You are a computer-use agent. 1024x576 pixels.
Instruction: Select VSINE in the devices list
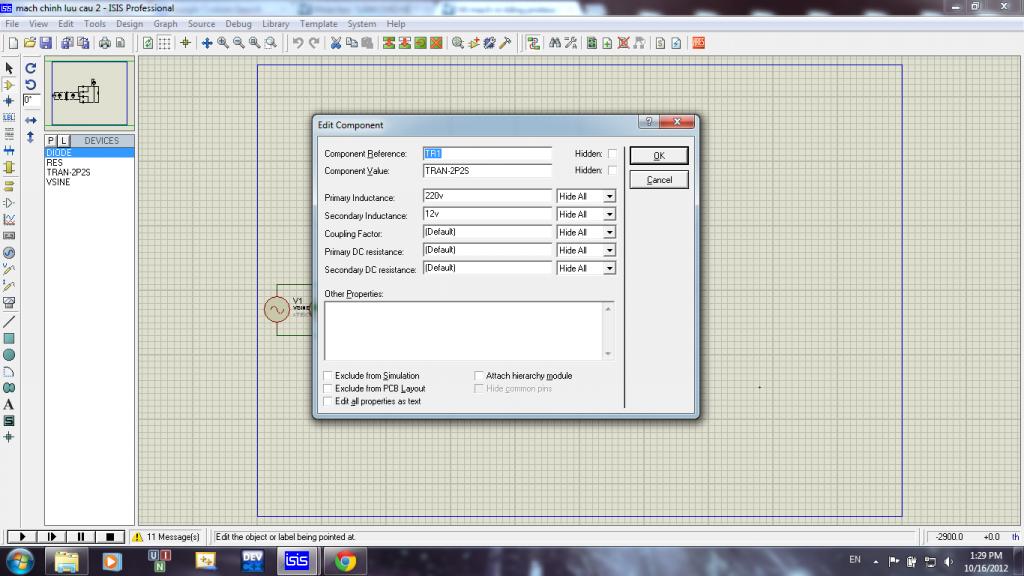[x=58, y=182]
